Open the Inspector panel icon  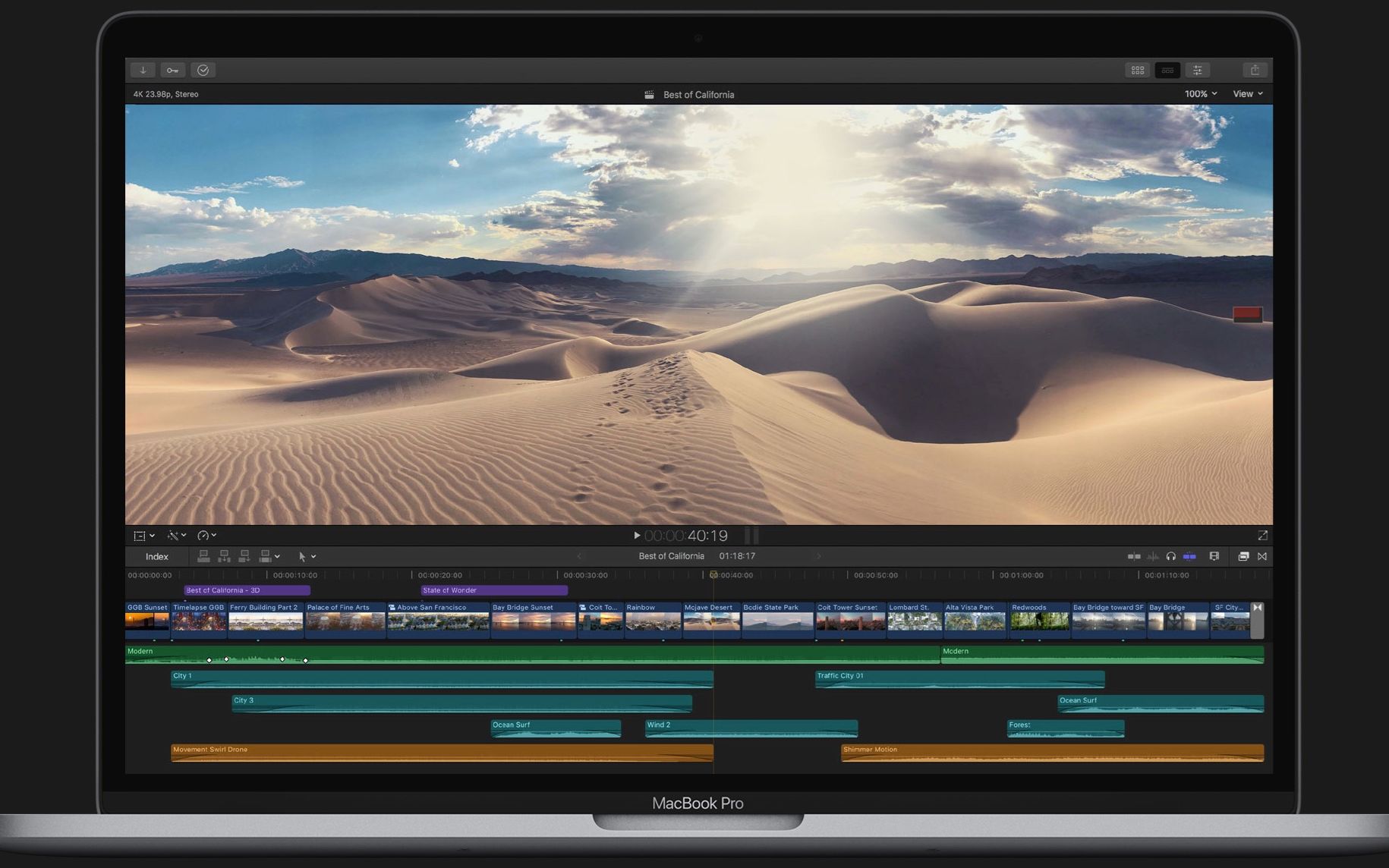pyautogui.click(x=1198, y=70)
